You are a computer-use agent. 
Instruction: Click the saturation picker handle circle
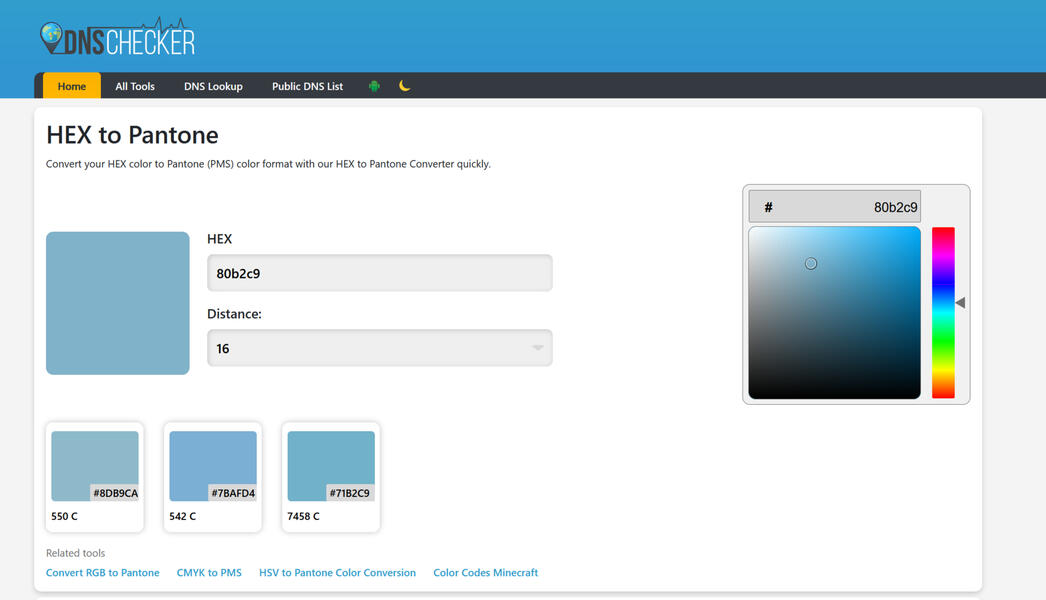(811, 264)
